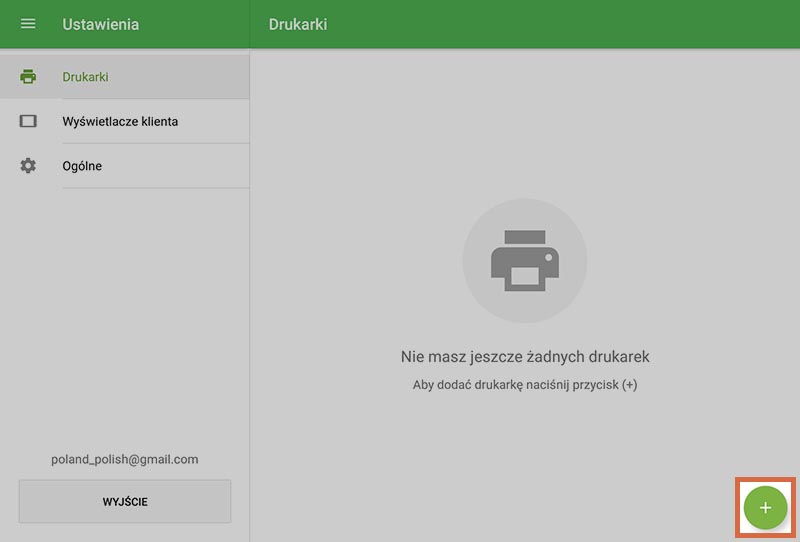800x542 pixels.
Task: Click the Drukarki heading in the top bar
Action: tap(298, 24)
